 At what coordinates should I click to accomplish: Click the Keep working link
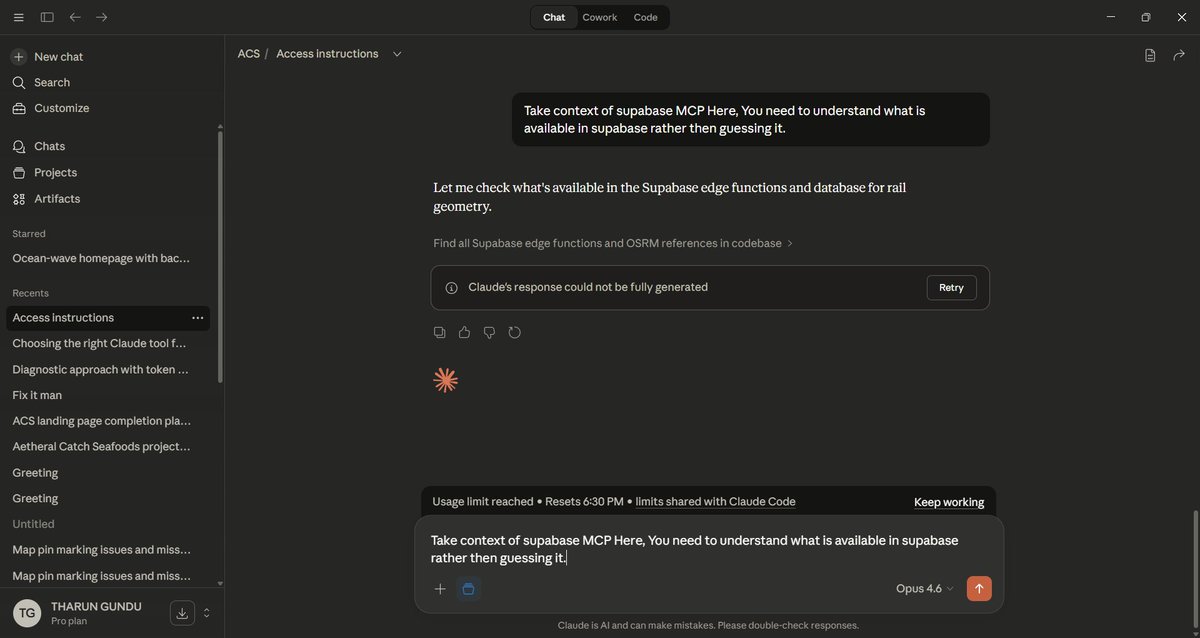point(949,502)
